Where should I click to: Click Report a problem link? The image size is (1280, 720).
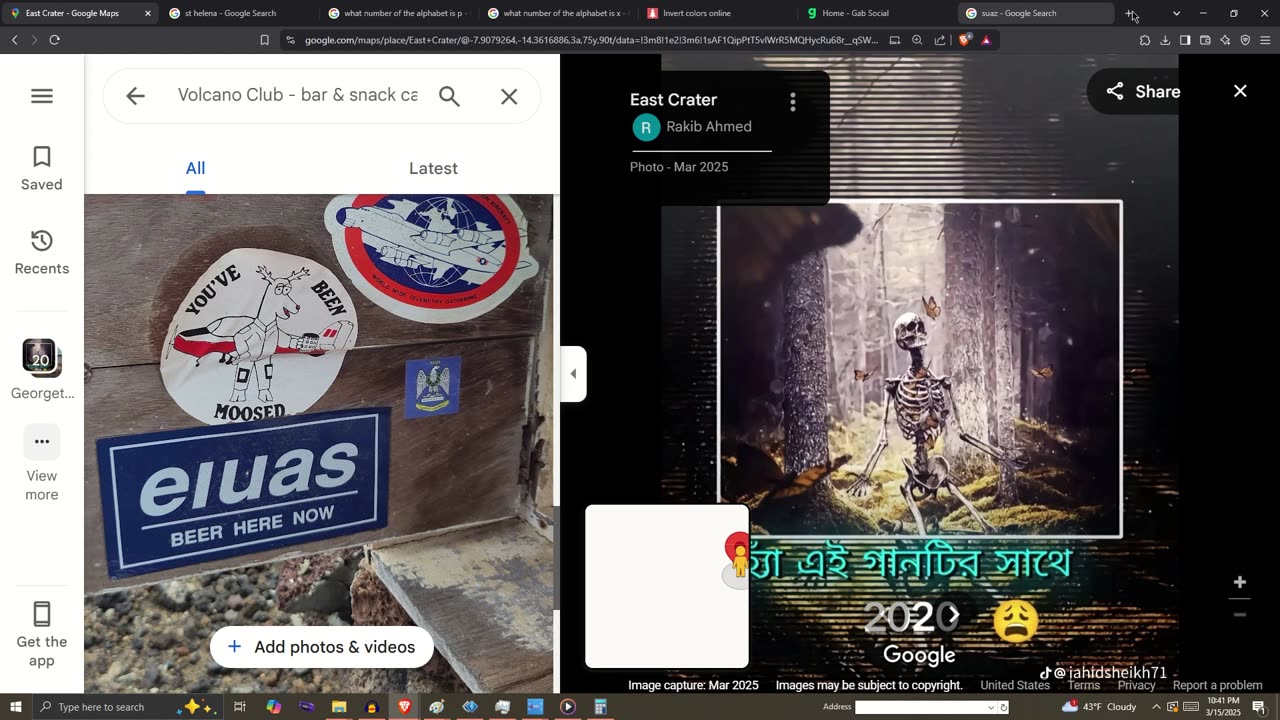pos(1217,685)
